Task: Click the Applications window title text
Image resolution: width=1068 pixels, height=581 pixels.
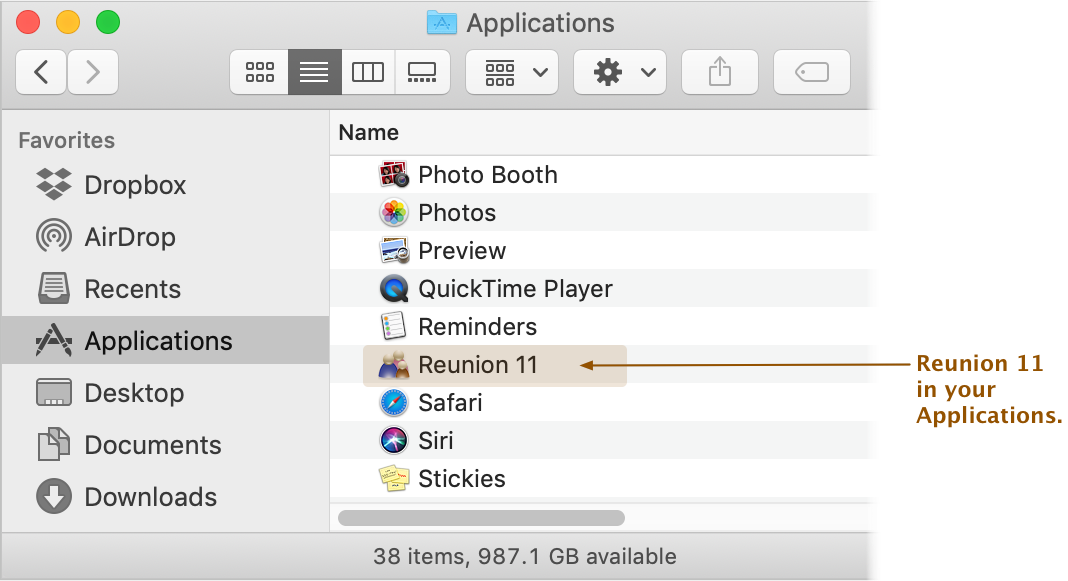Action: click(x=540, y=23)
